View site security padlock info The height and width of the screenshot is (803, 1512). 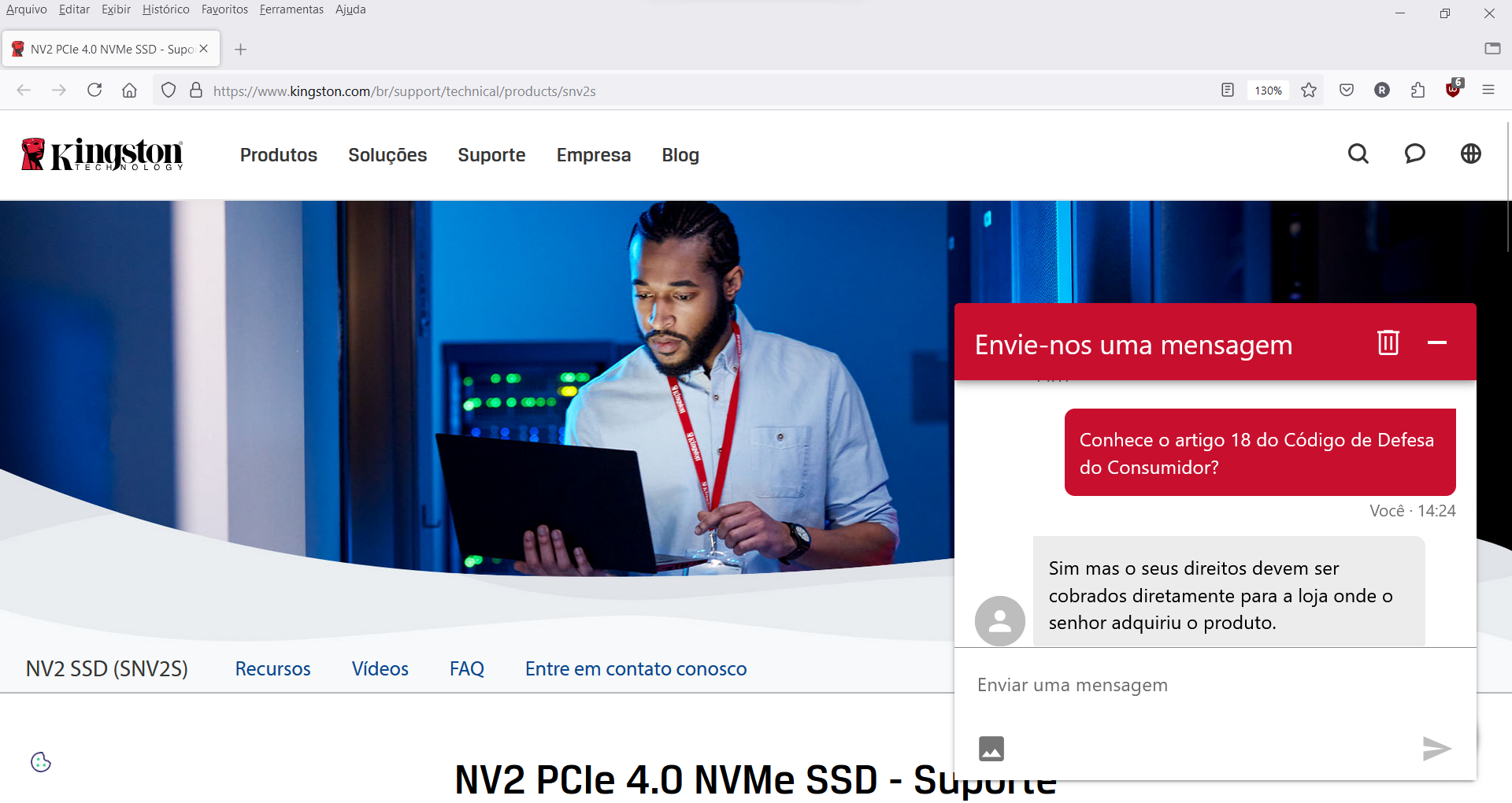pyautogui.click(x=196, y=91)
